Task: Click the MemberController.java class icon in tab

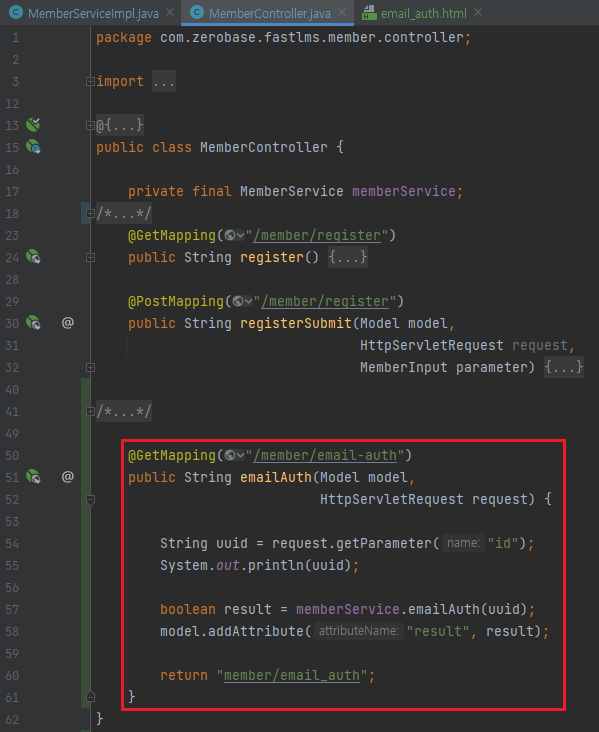Action: (197, 13)
